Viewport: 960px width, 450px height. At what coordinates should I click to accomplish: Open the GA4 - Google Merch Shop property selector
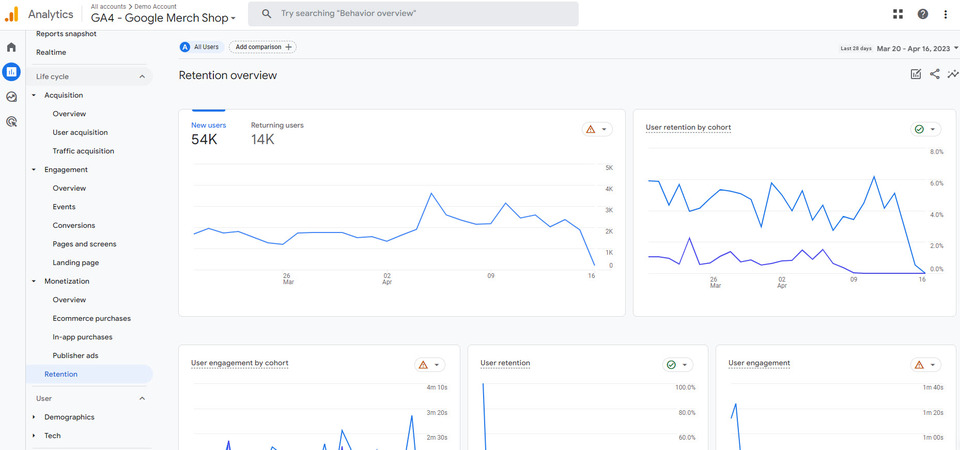(164, 18)
